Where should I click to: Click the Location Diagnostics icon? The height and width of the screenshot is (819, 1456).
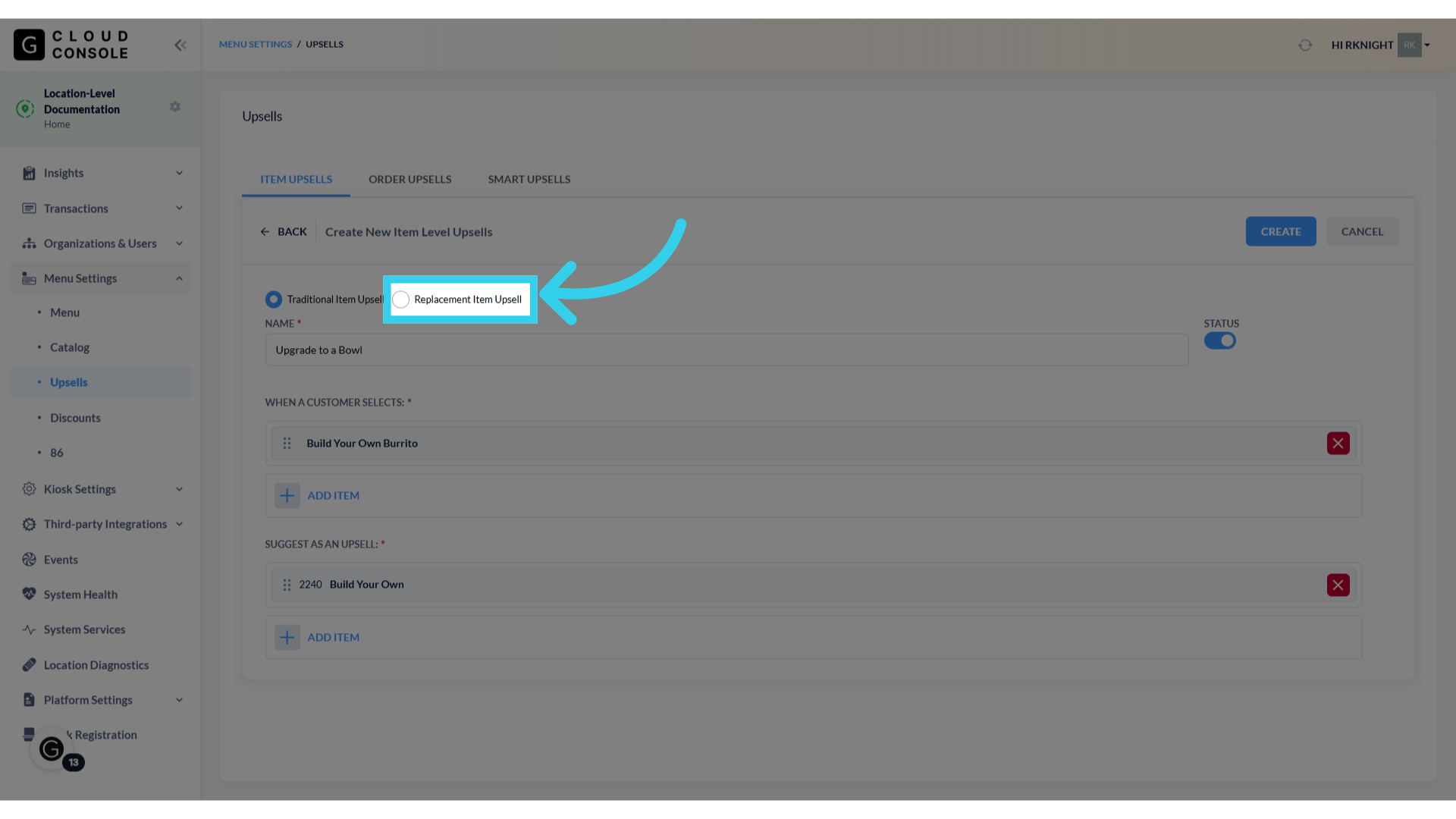tap(29, 665)
